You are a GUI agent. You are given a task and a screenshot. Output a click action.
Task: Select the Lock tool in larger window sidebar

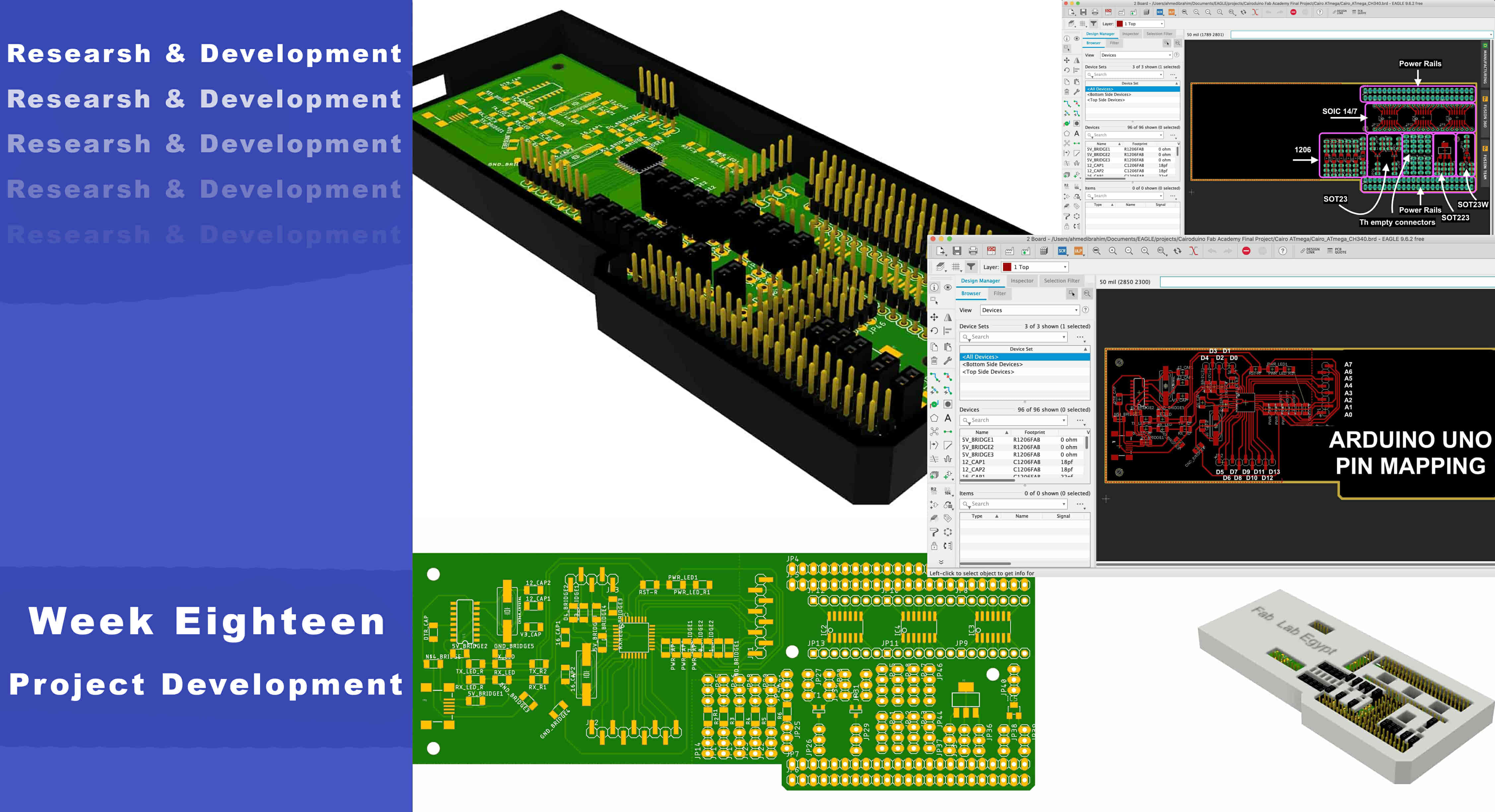coord(934,546)
